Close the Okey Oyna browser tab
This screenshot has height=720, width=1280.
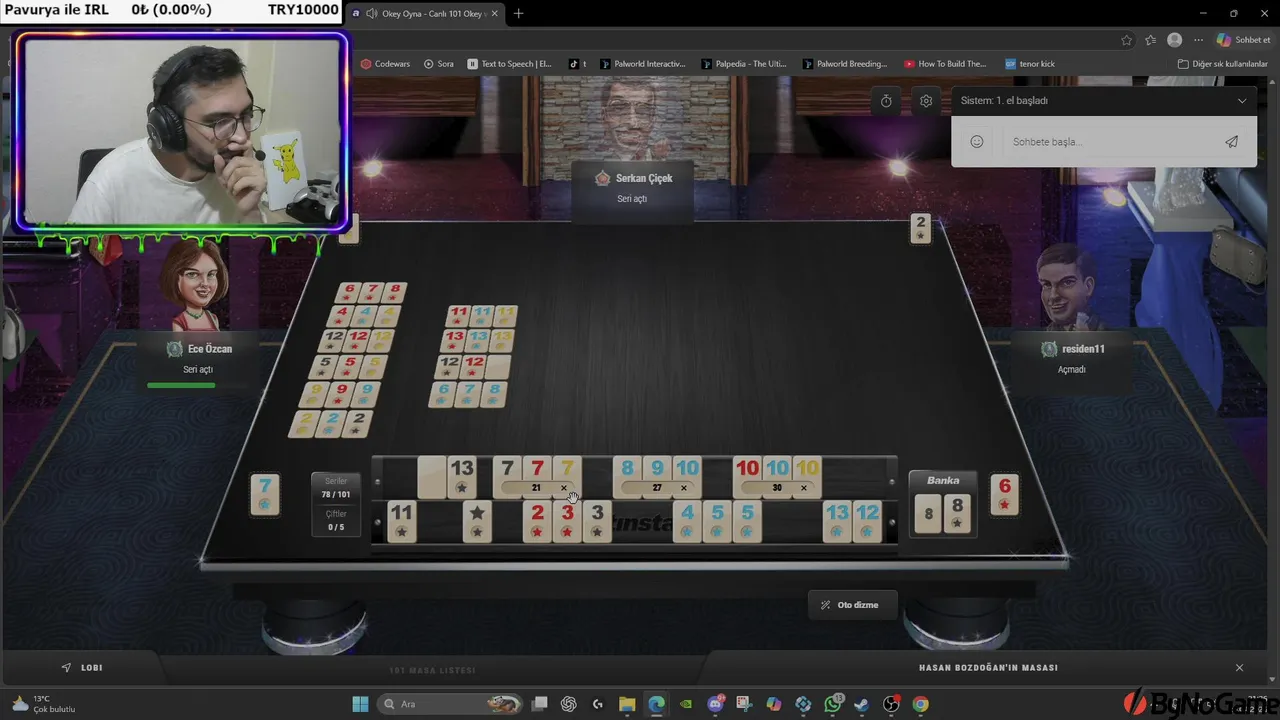(x=494, y=14)
